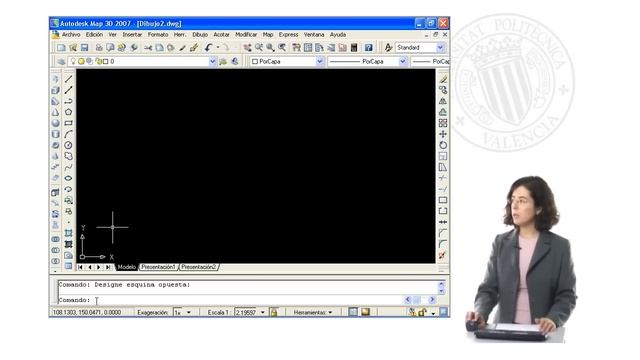Click the Undo arrow icon
Viewport: 640px width, 360px height.
209,48
